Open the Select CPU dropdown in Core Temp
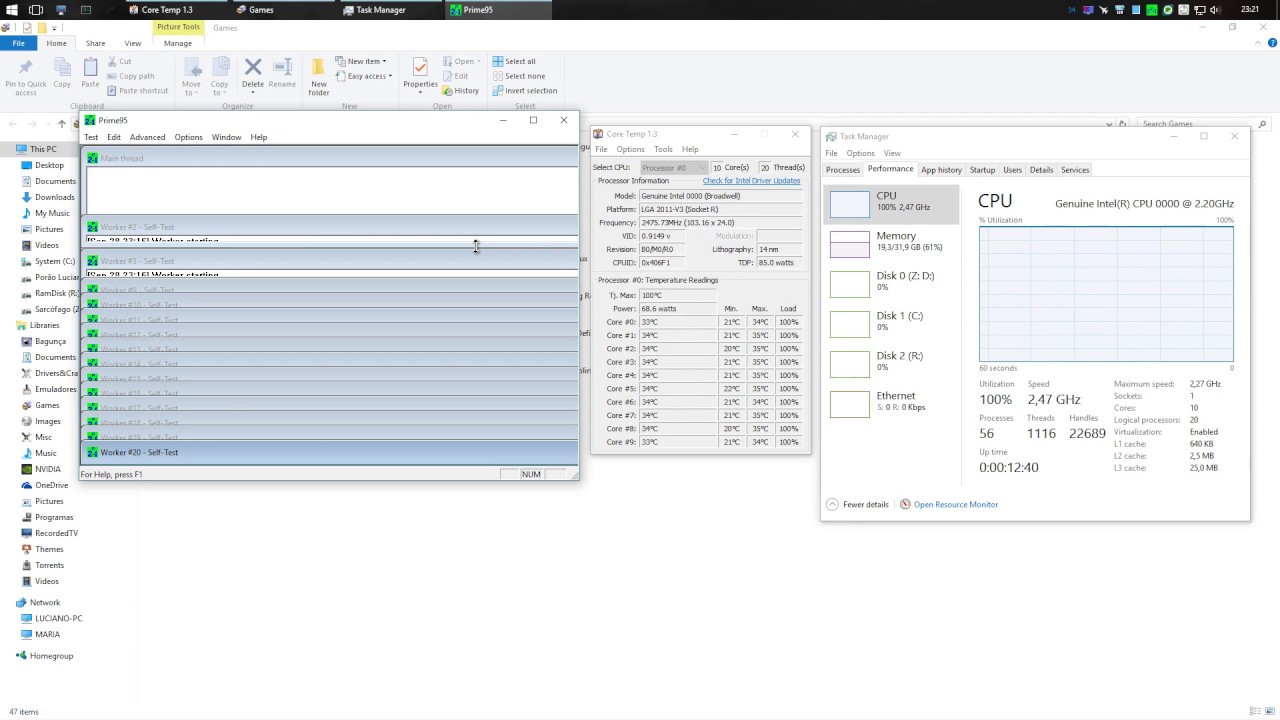Viewport: 1280px width, 720px height. [673, 168]
